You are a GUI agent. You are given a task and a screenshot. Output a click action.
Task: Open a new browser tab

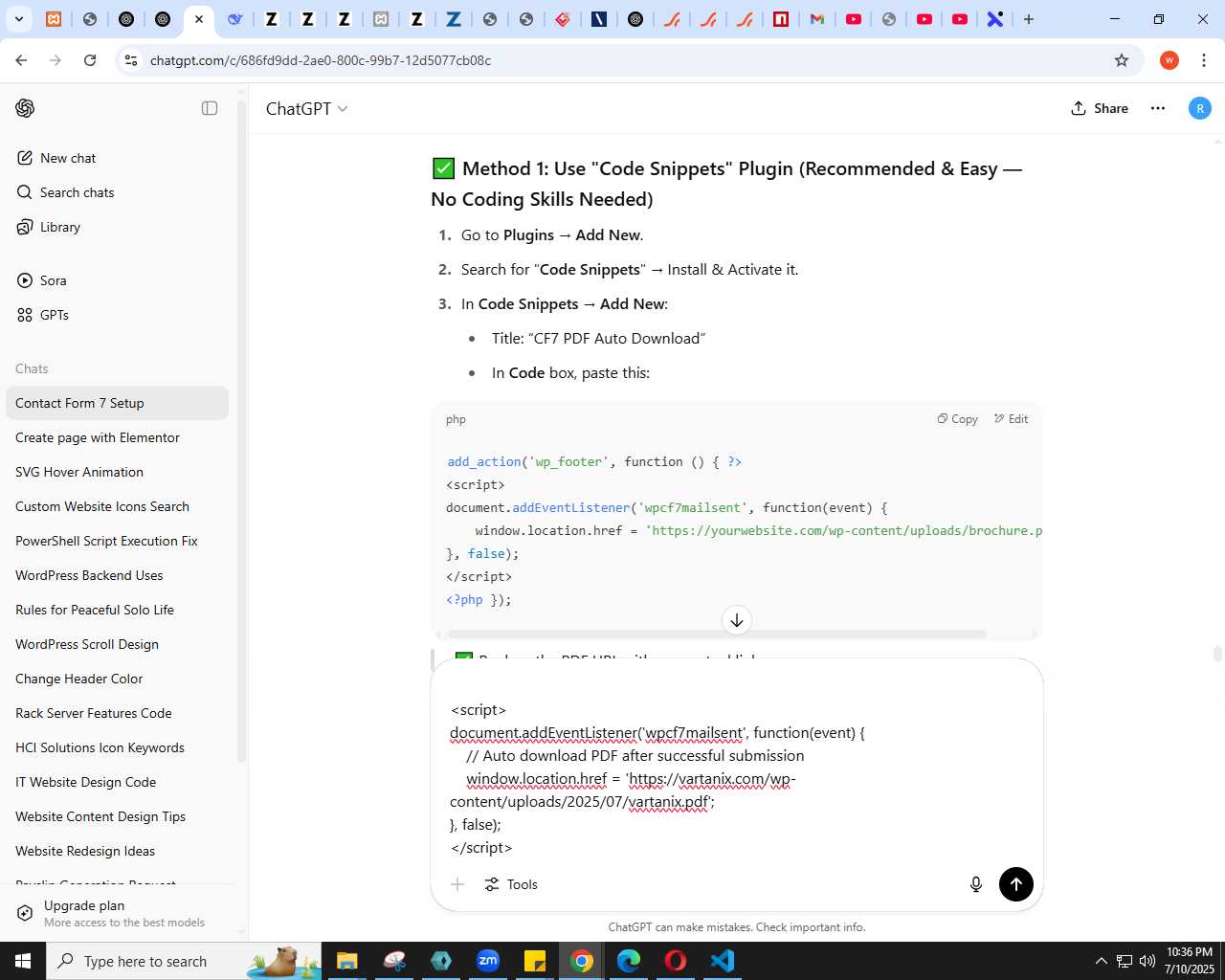point(1029,19)
